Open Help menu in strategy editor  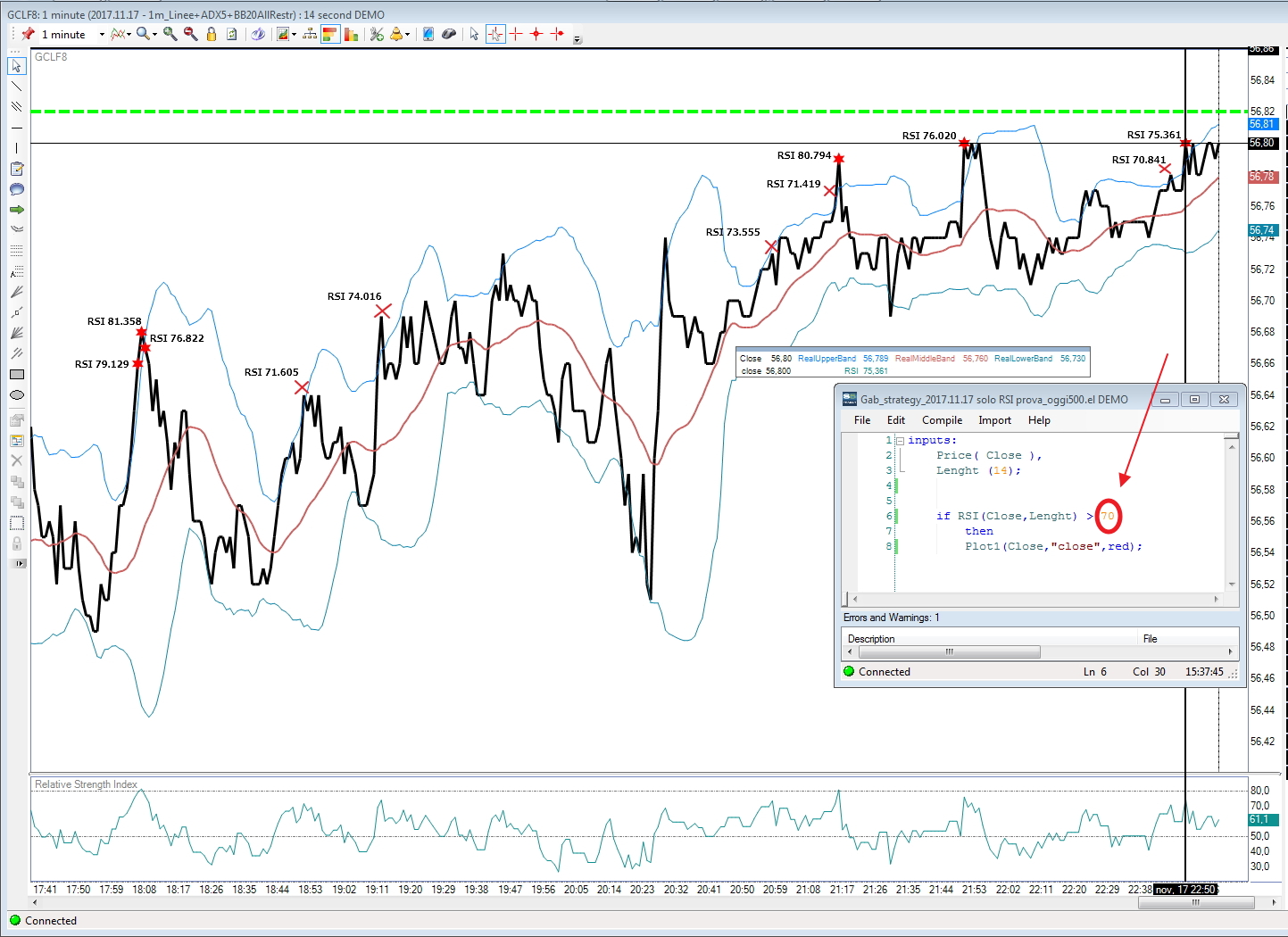1039,420
